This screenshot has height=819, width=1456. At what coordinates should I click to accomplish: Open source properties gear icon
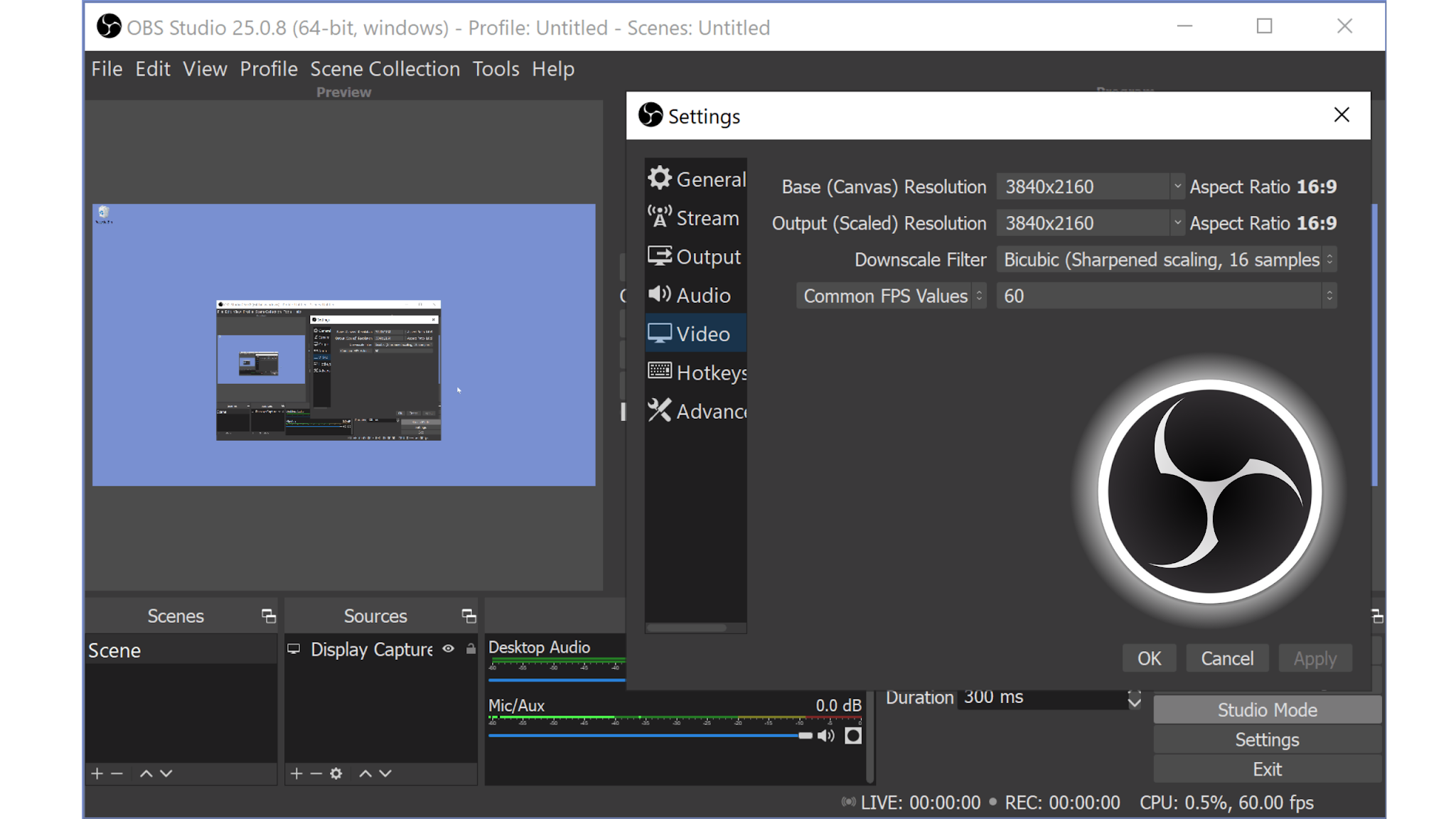[336, 773]
